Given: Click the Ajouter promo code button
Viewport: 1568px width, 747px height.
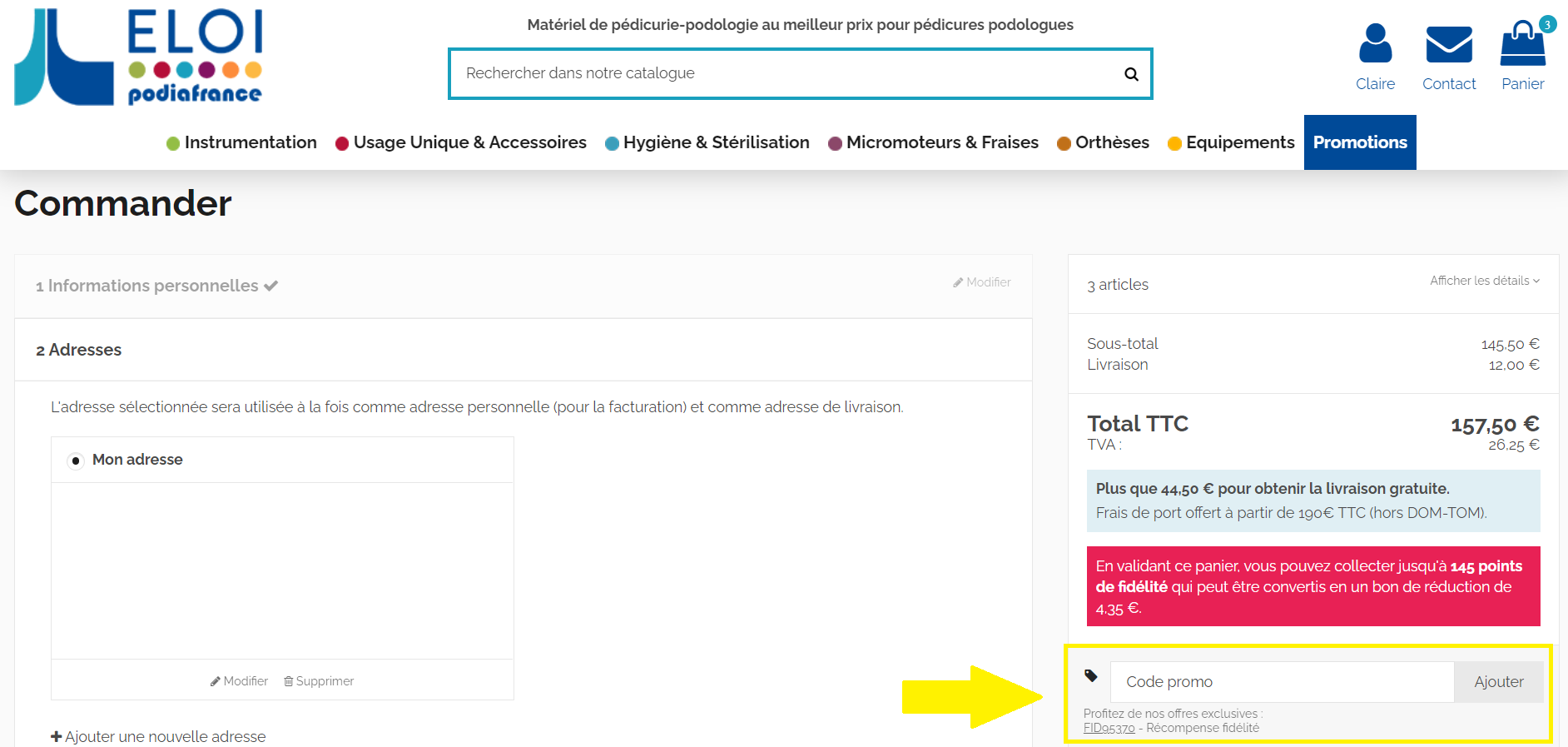Looking at the screenshot, I should click(x=1498, y=682).
